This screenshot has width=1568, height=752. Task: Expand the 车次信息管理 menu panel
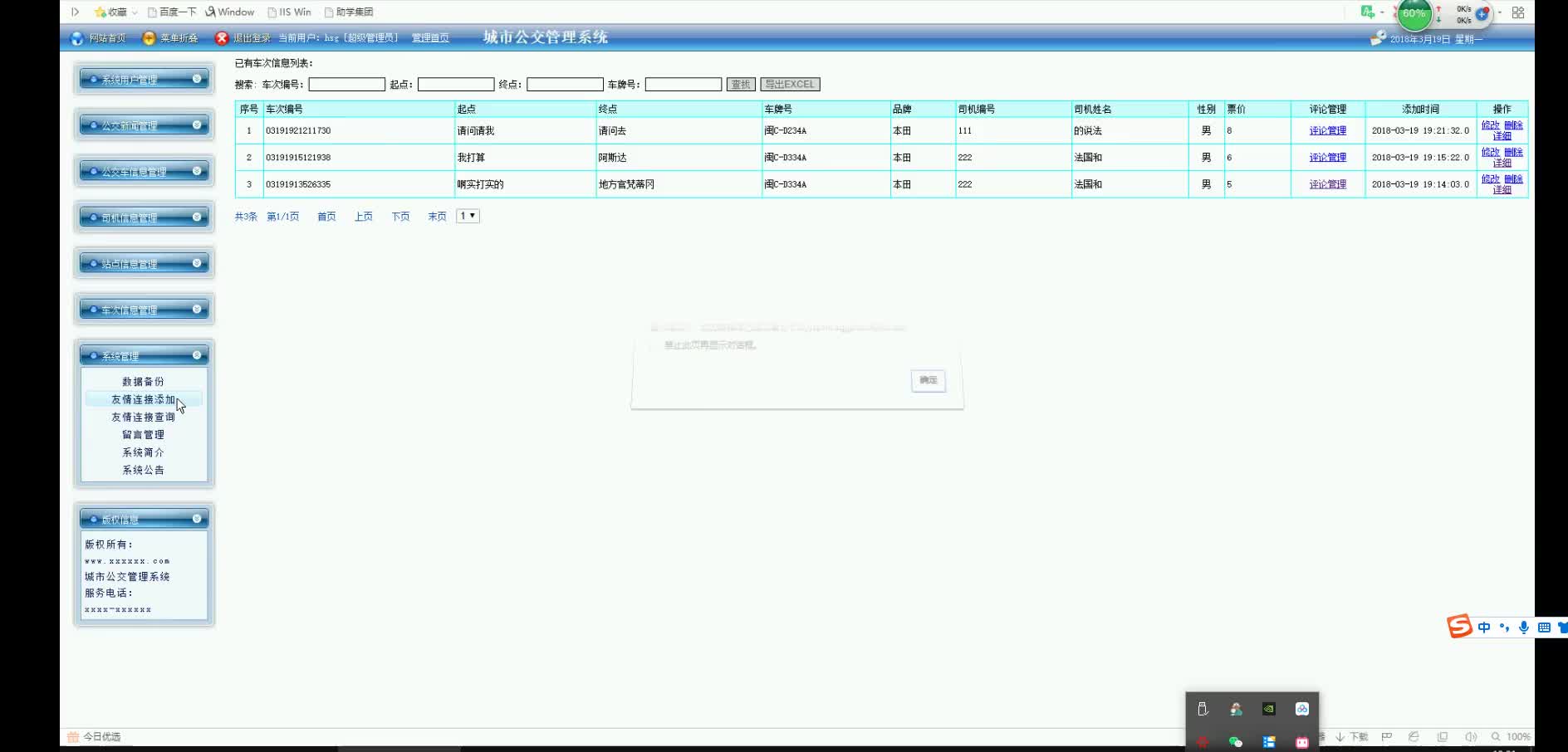[x=144, y=309]
